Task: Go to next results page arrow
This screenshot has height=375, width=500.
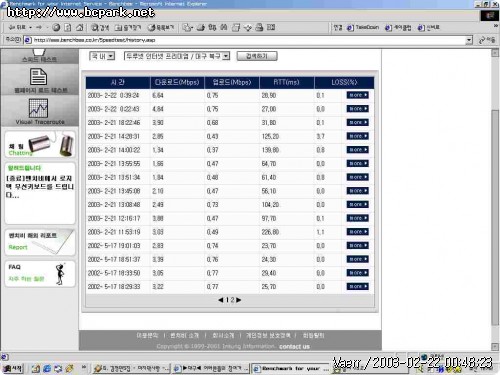Action: point(239,300)
